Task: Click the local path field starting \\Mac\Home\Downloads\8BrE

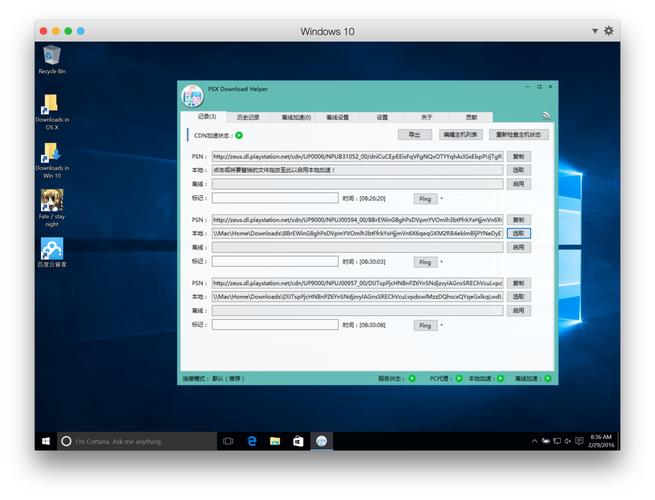Action: tap(358, 233)
